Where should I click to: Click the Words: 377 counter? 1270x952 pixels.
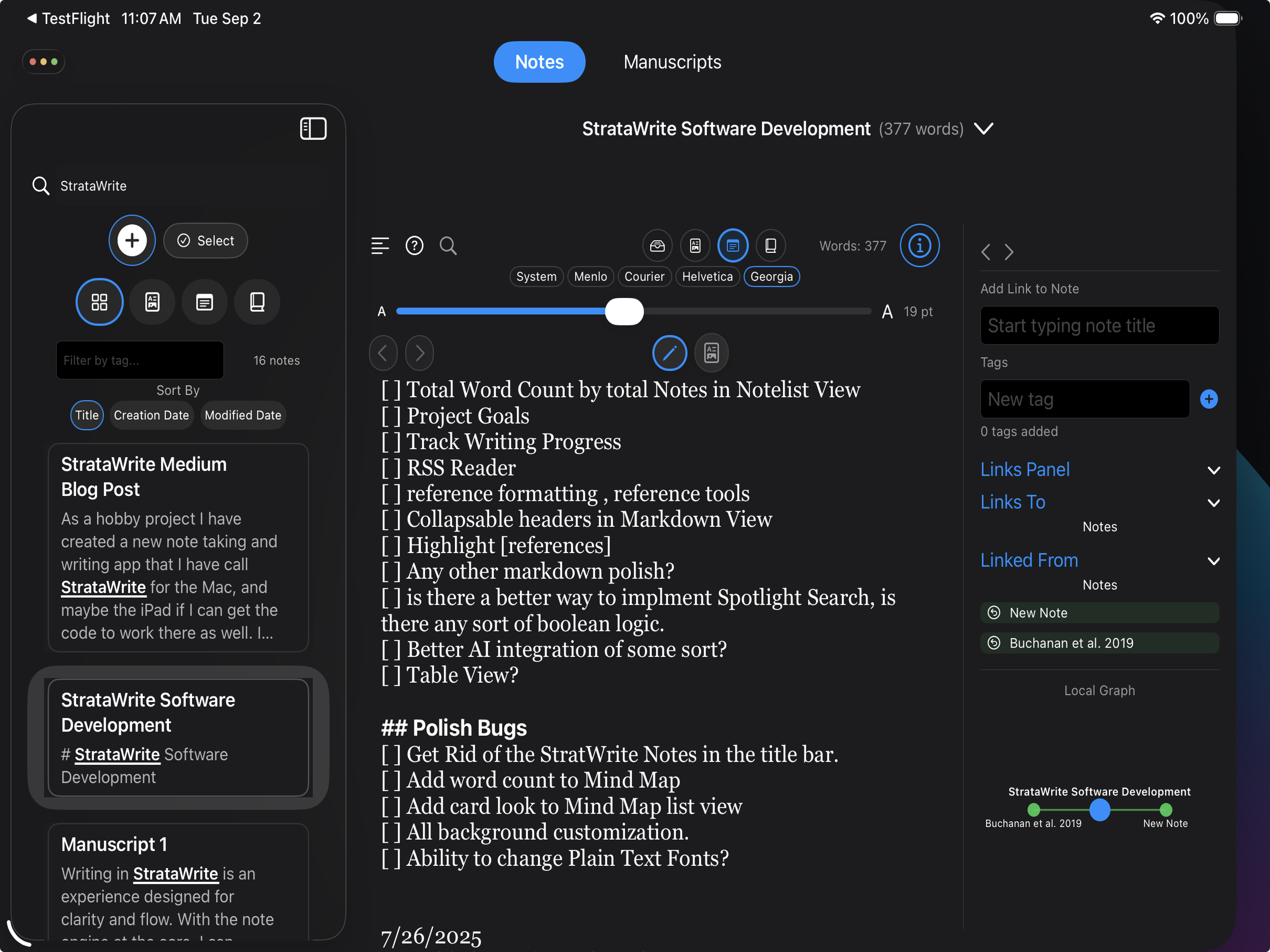[853, 245]
